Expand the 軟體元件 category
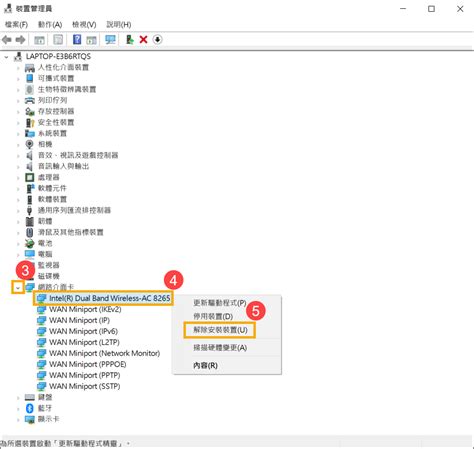 tap(18, 189)
